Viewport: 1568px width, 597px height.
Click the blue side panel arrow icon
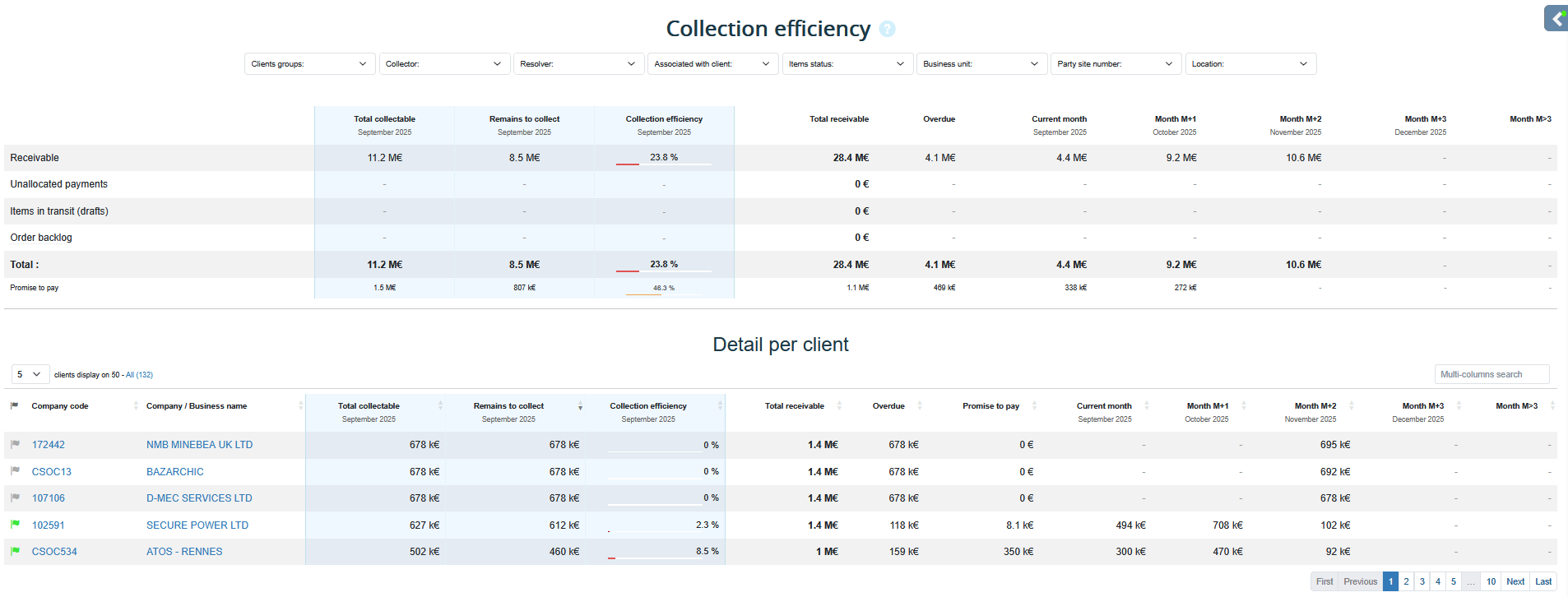coord(1556,18)
